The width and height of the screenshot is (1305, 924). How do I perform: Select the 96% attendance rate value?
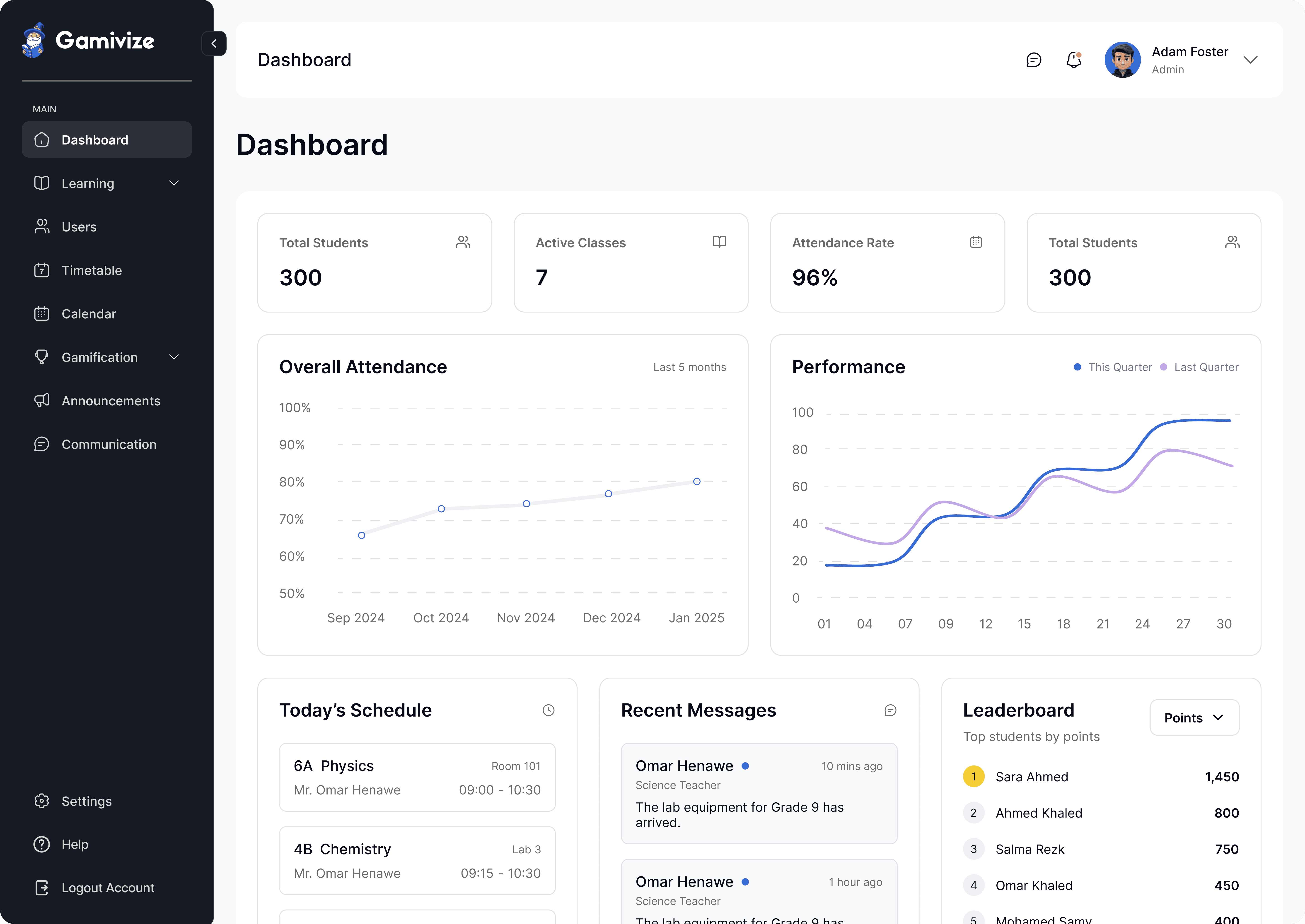814,278
